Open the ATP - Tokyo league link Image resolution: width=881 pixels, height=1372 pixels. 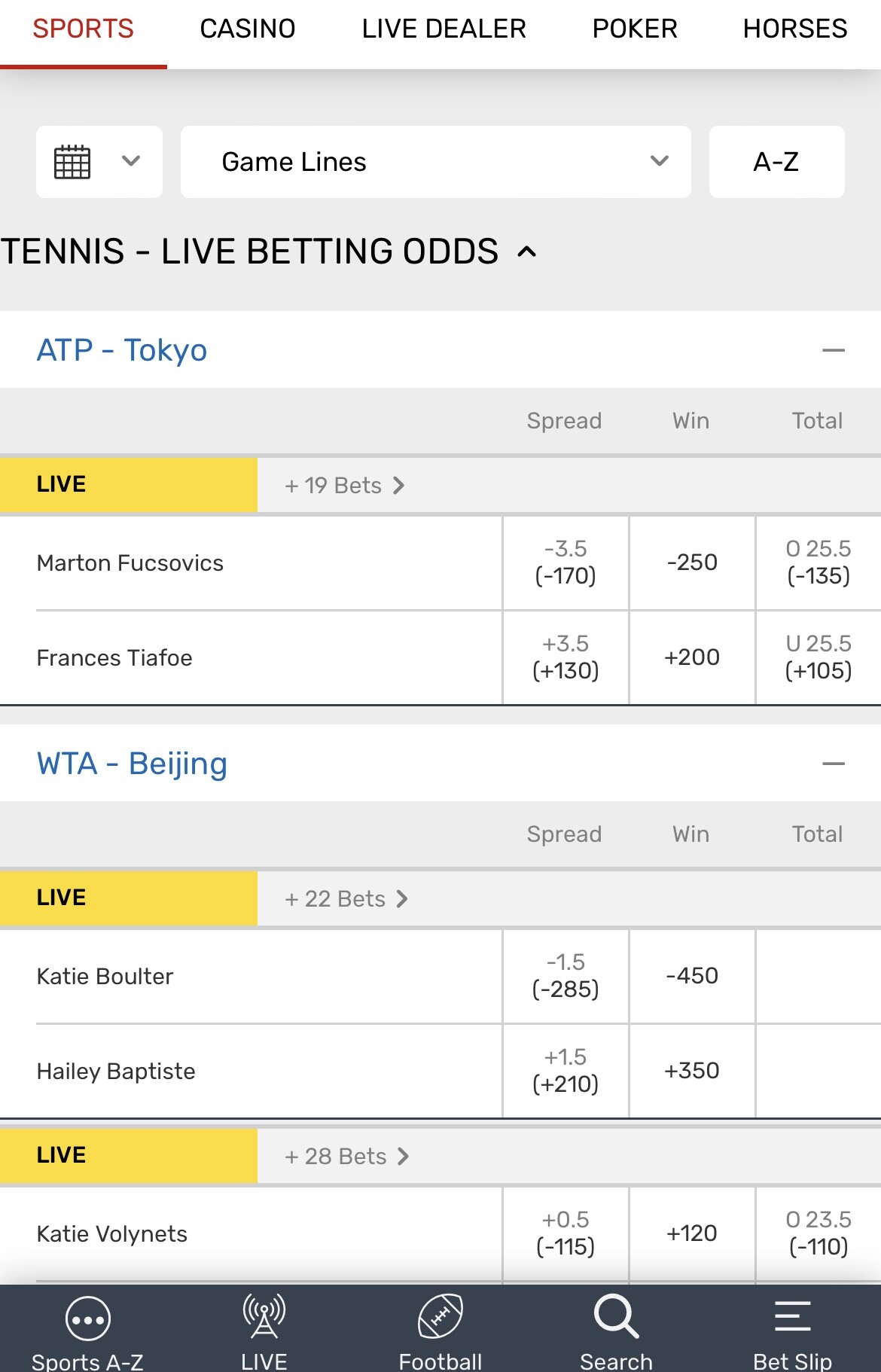pos(122,350)
